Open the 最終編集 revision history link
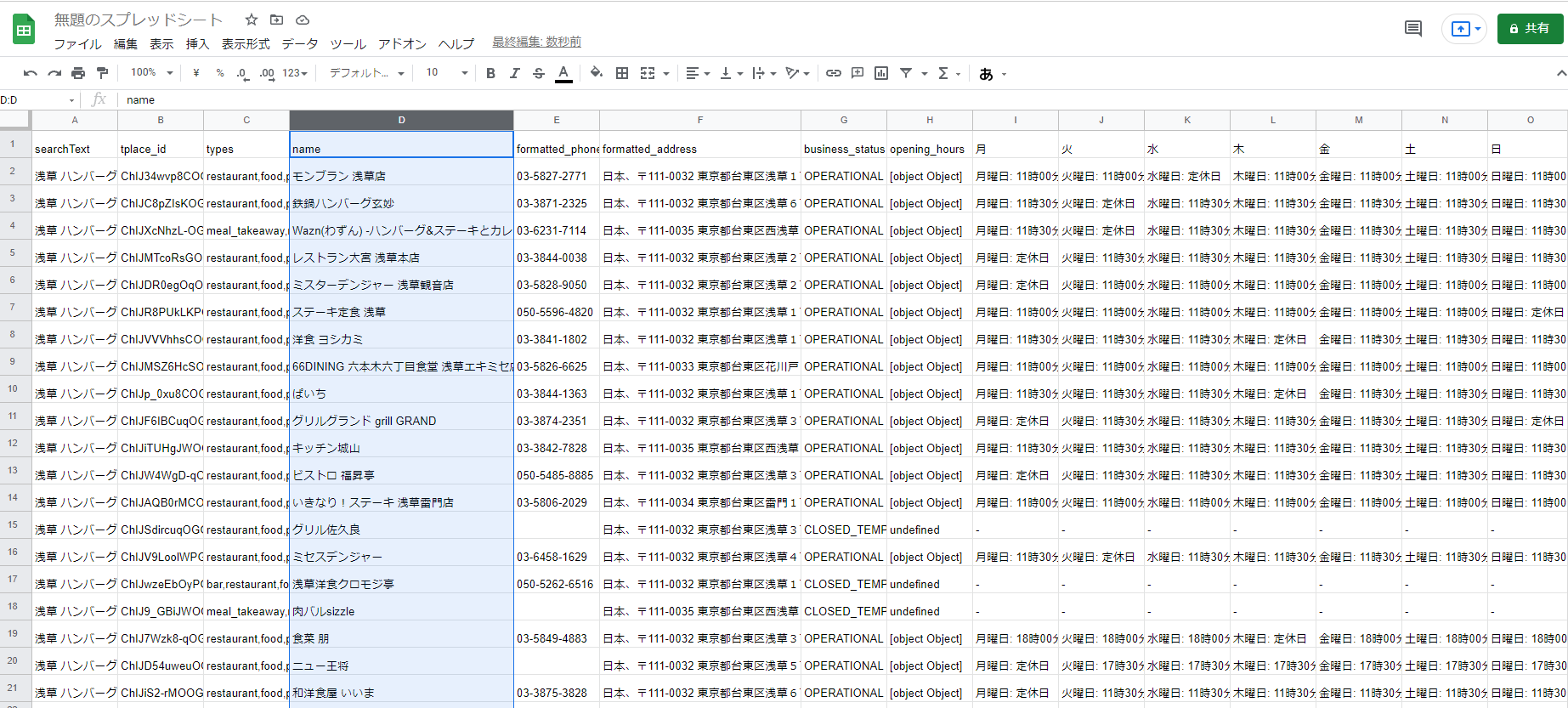Viewport: 1568px width, 708px height. pyautogui.click(x=536, y=42)
